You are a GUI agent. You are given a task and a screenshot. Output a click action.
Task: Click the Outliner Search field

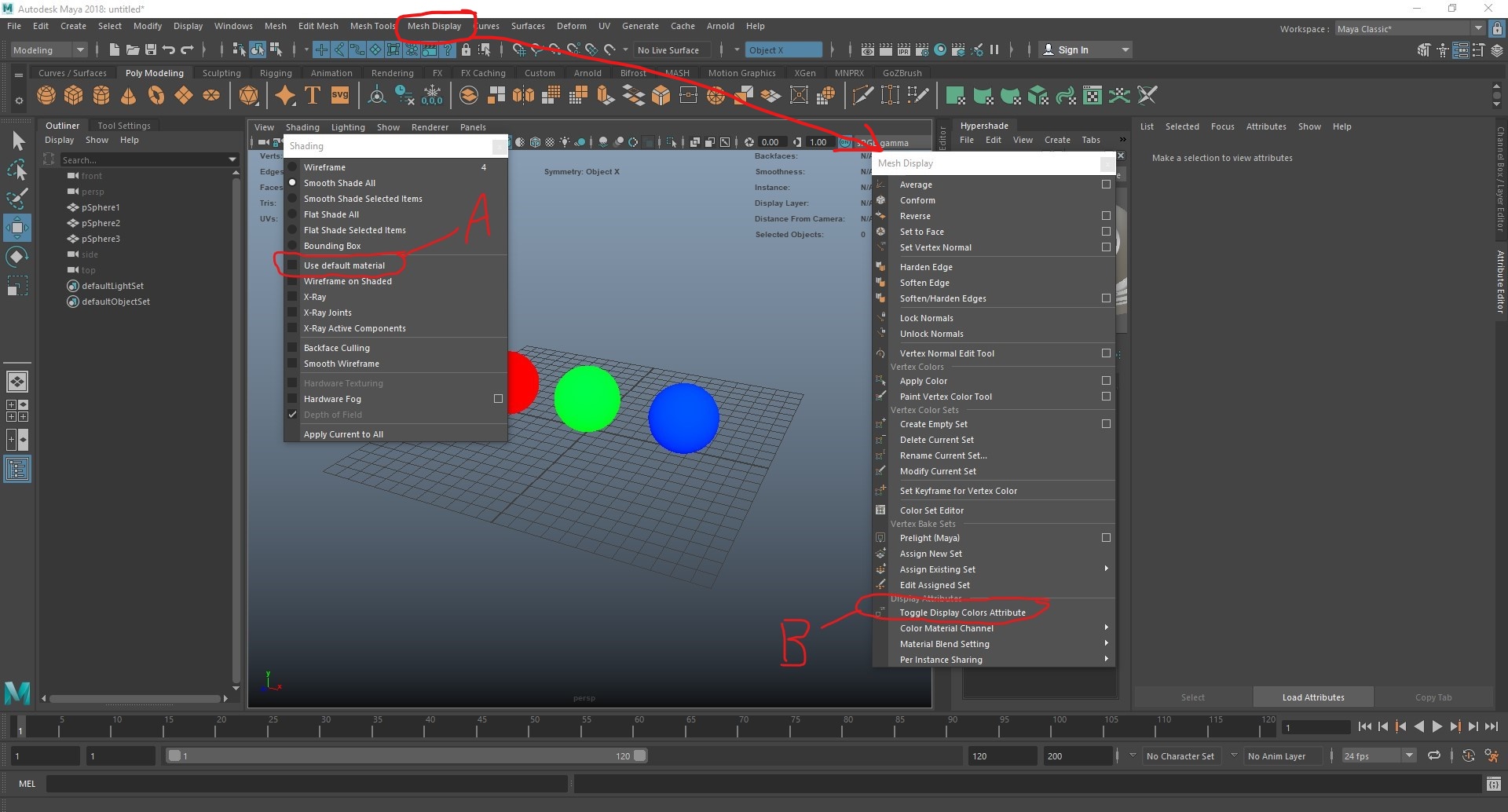point(148,159)
